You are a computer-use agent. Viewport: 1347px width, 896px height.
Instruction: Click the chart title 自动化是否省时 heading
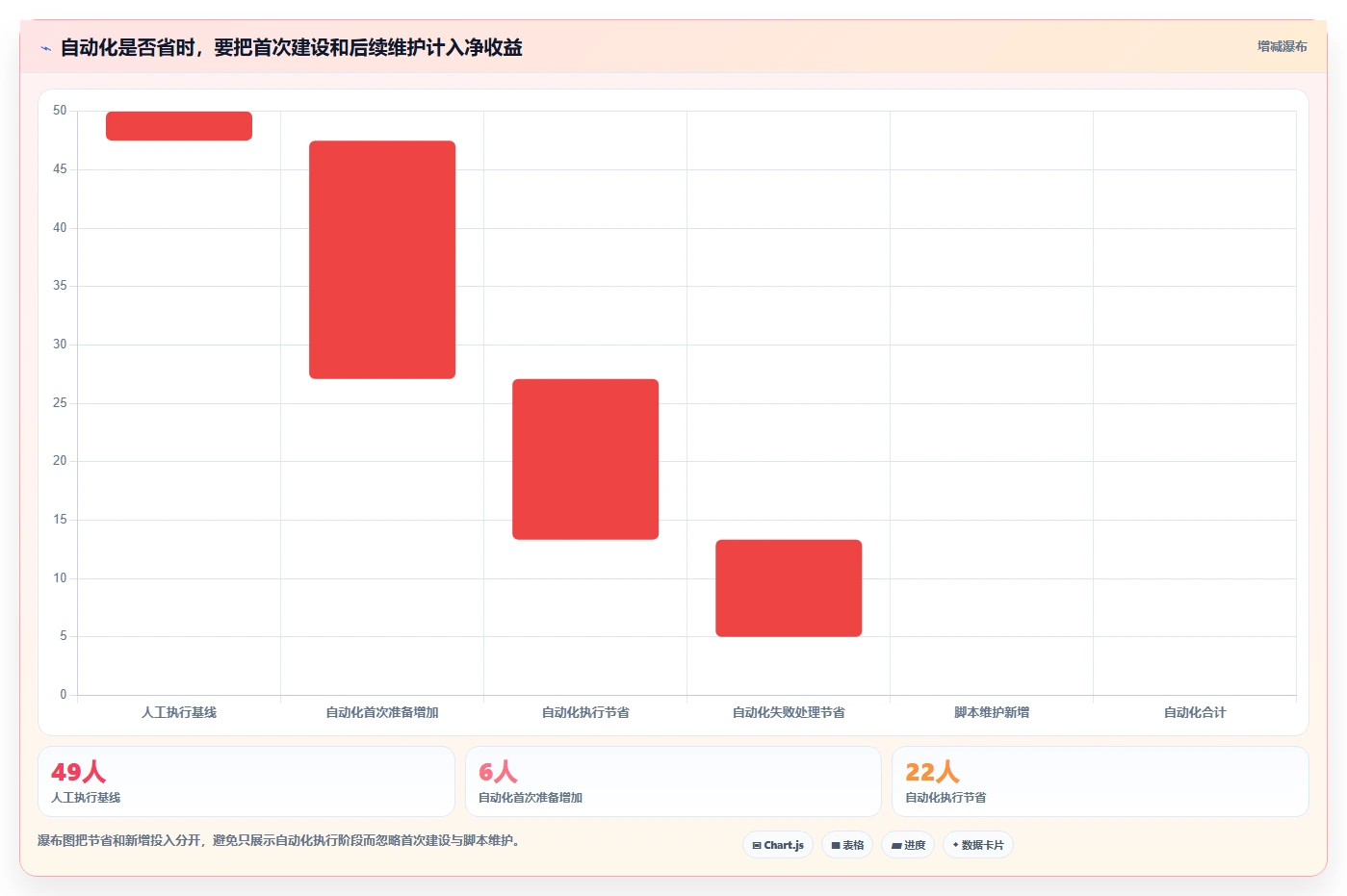pyautogui.click(x=291, y=47)
